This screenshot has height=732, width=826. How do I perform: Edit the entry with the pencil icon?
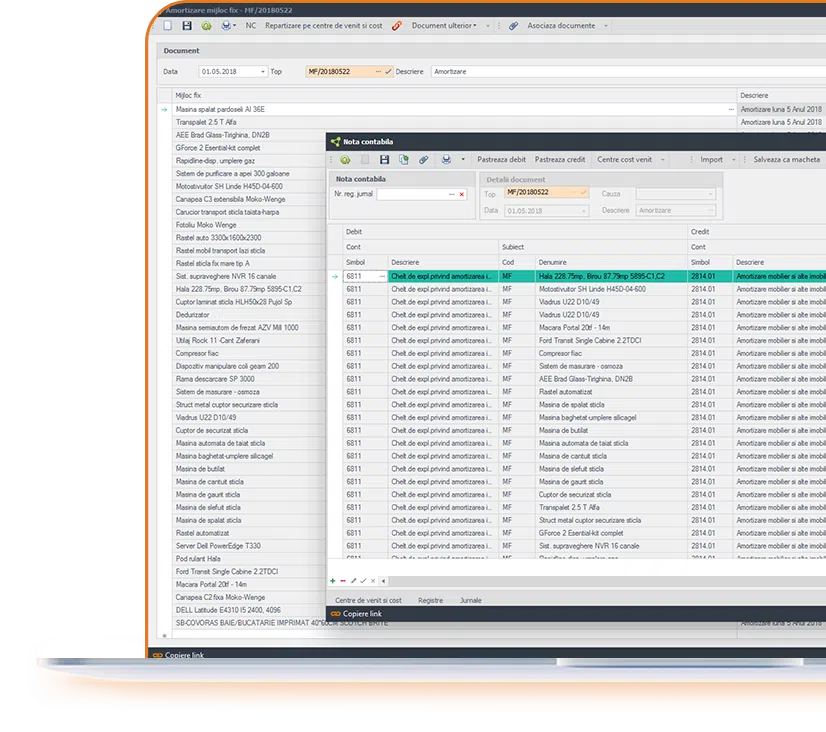pyautogui.click(x=353, y=581)
